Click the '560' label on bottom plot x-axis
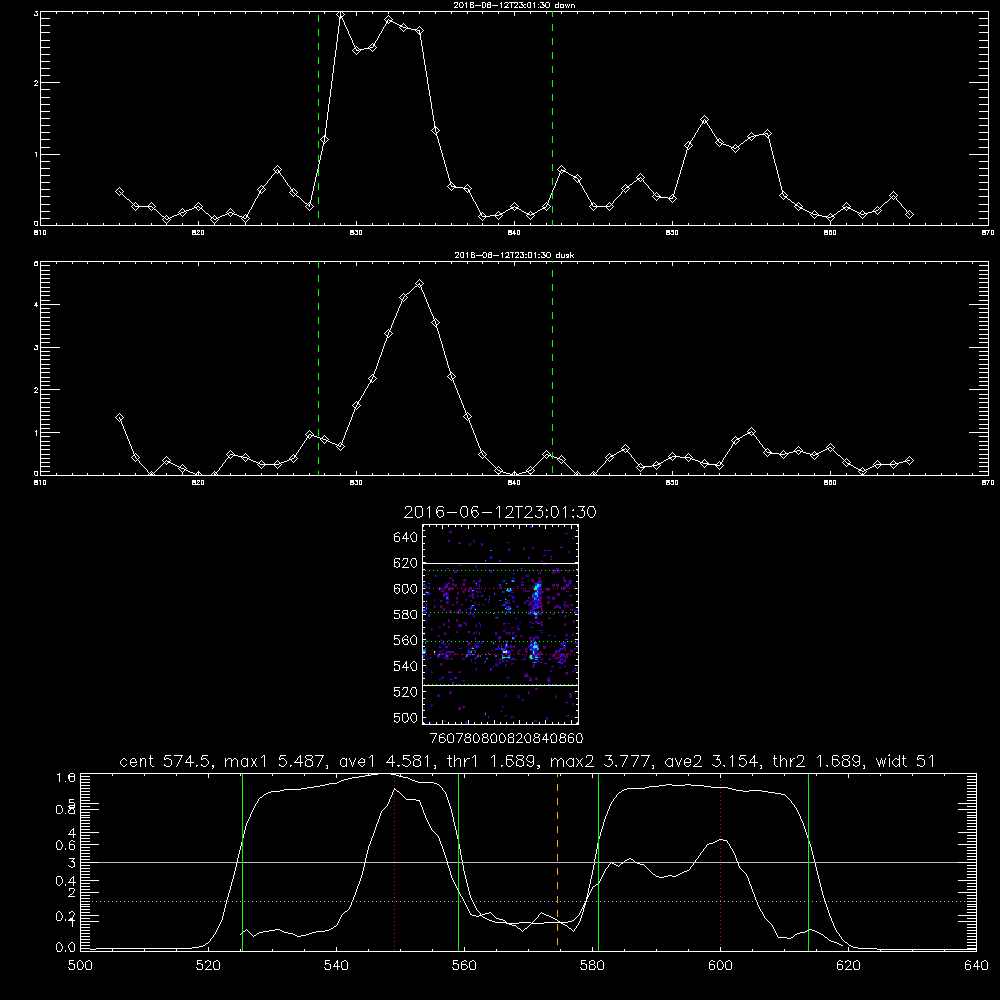 (464, 966)
